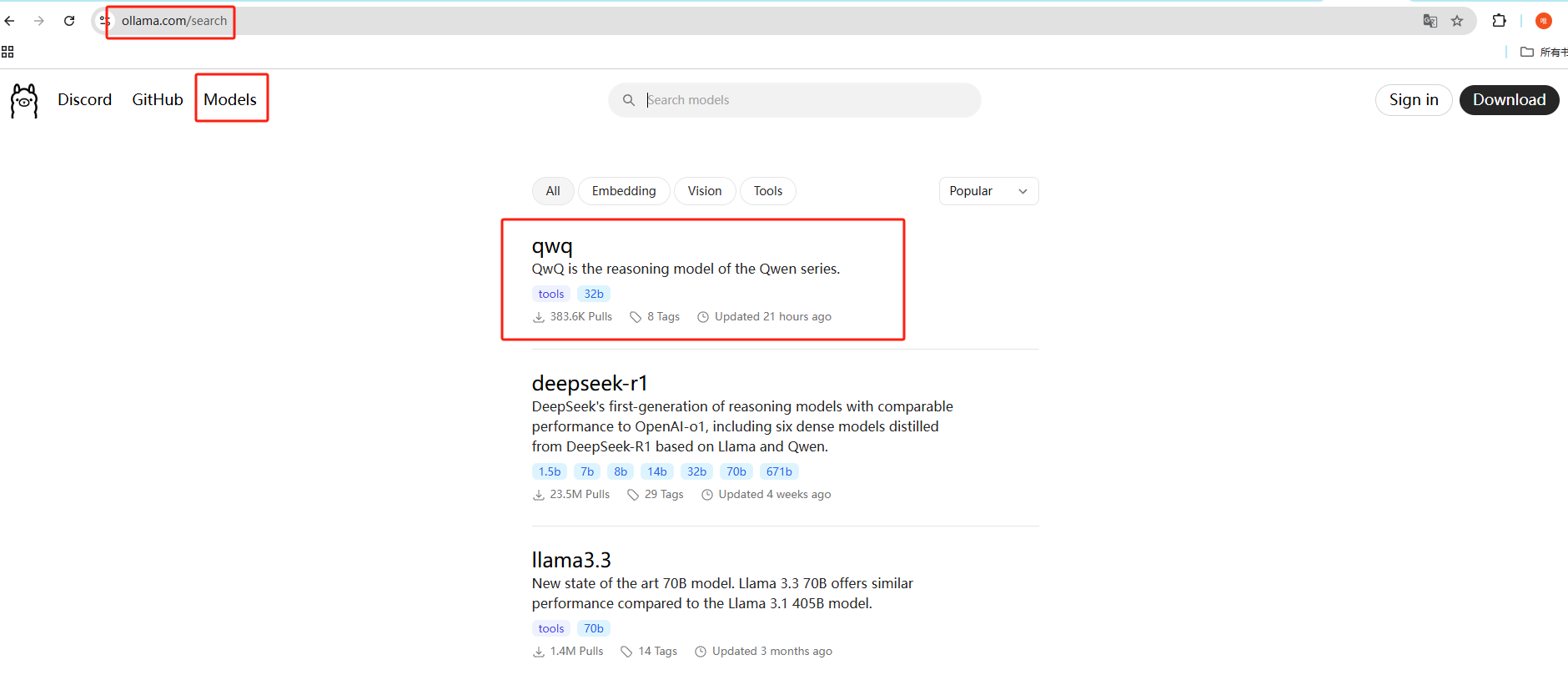Open the browser extensions puzzle icon
Screen dimensions: 1568x675
coord(1499,21)
